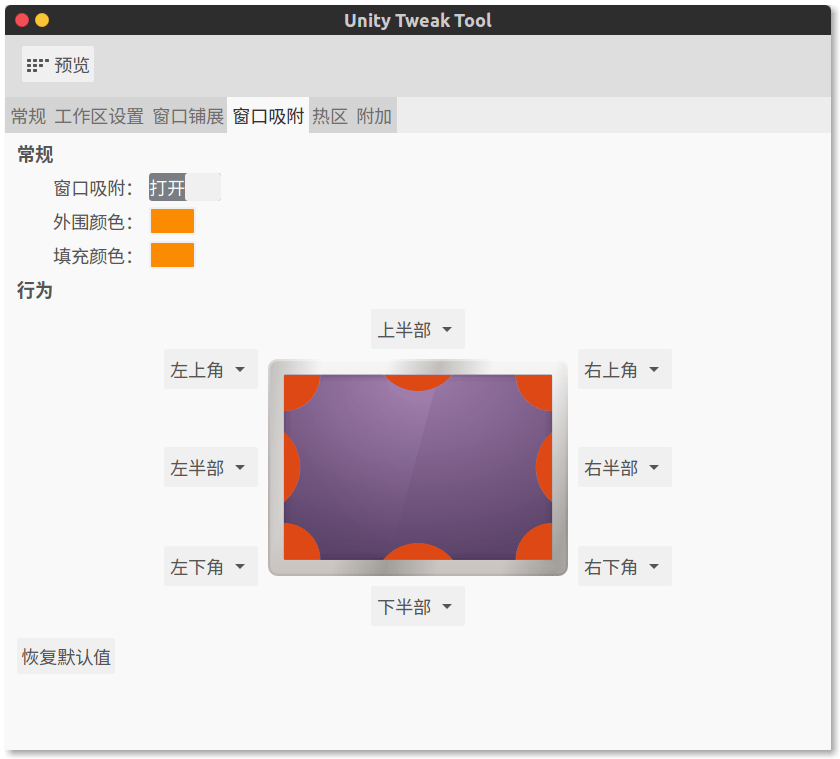Click the yellow minimize window button

tap(42, 20)
